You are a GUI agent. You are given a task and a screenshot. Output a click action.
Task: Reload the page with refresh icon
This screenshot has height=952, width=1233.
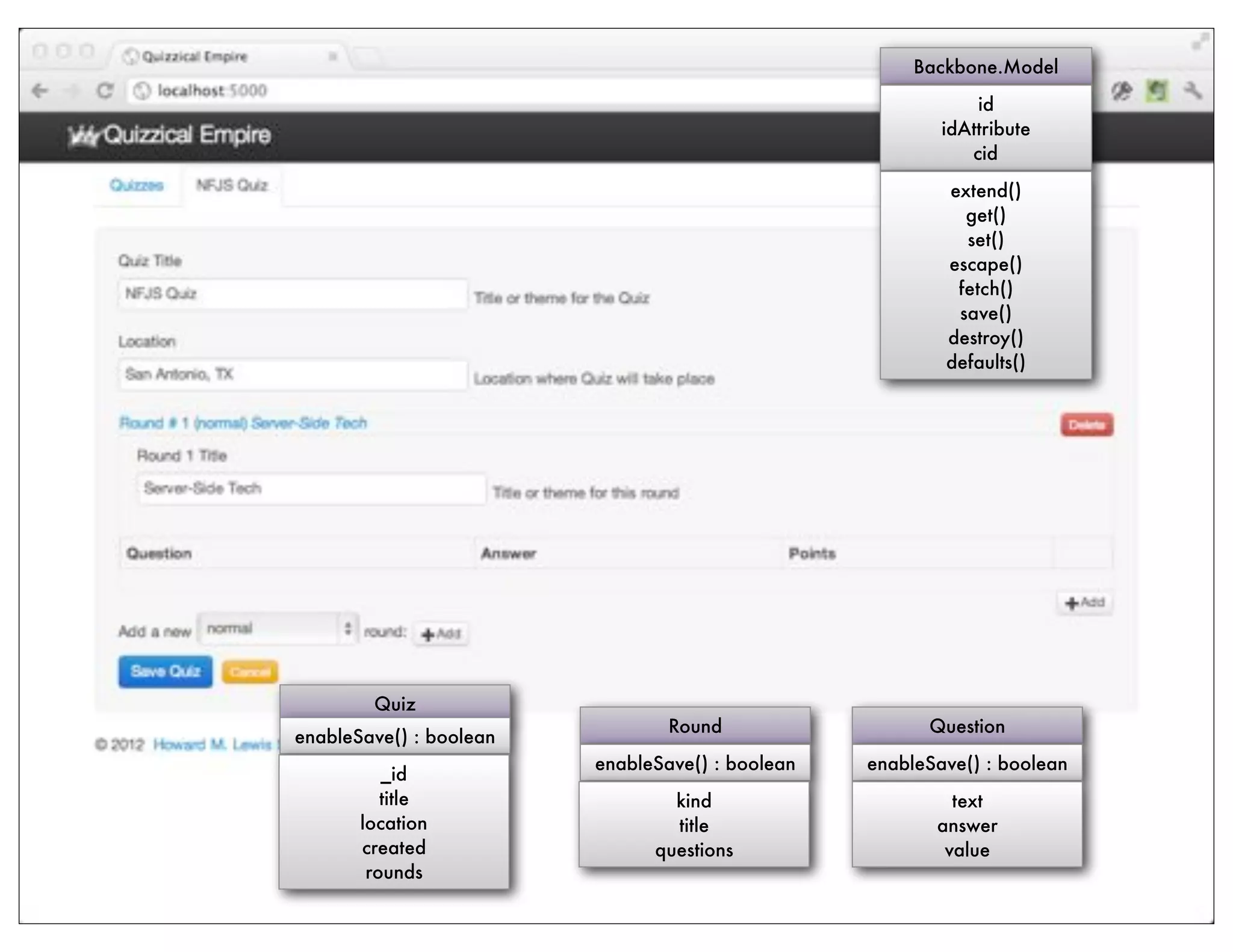click(x=105, y=91)
